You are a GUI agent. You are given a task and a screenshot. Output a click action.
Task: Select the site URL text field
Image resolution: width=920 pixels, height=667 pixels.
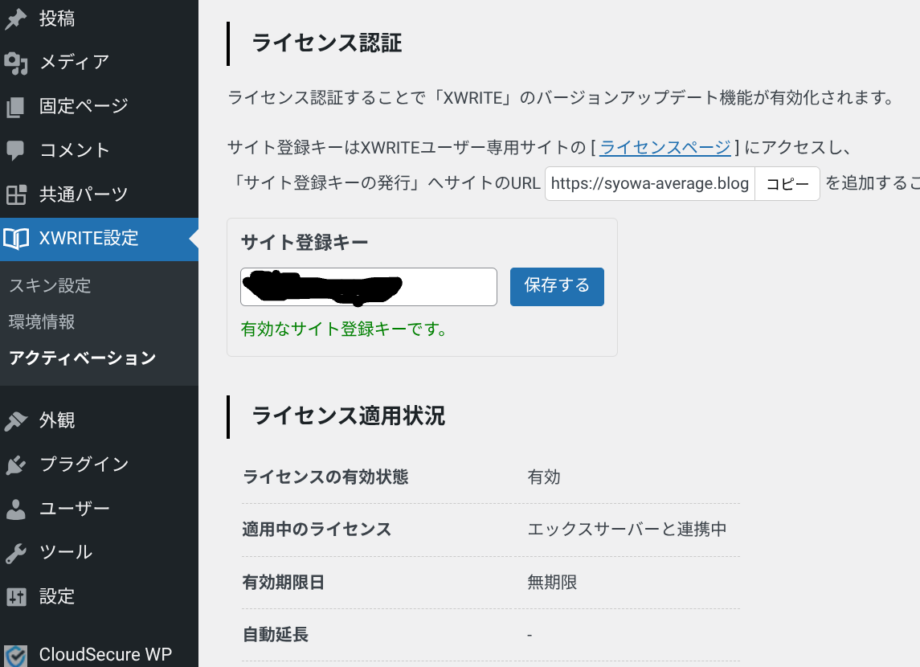pos(648,183)
